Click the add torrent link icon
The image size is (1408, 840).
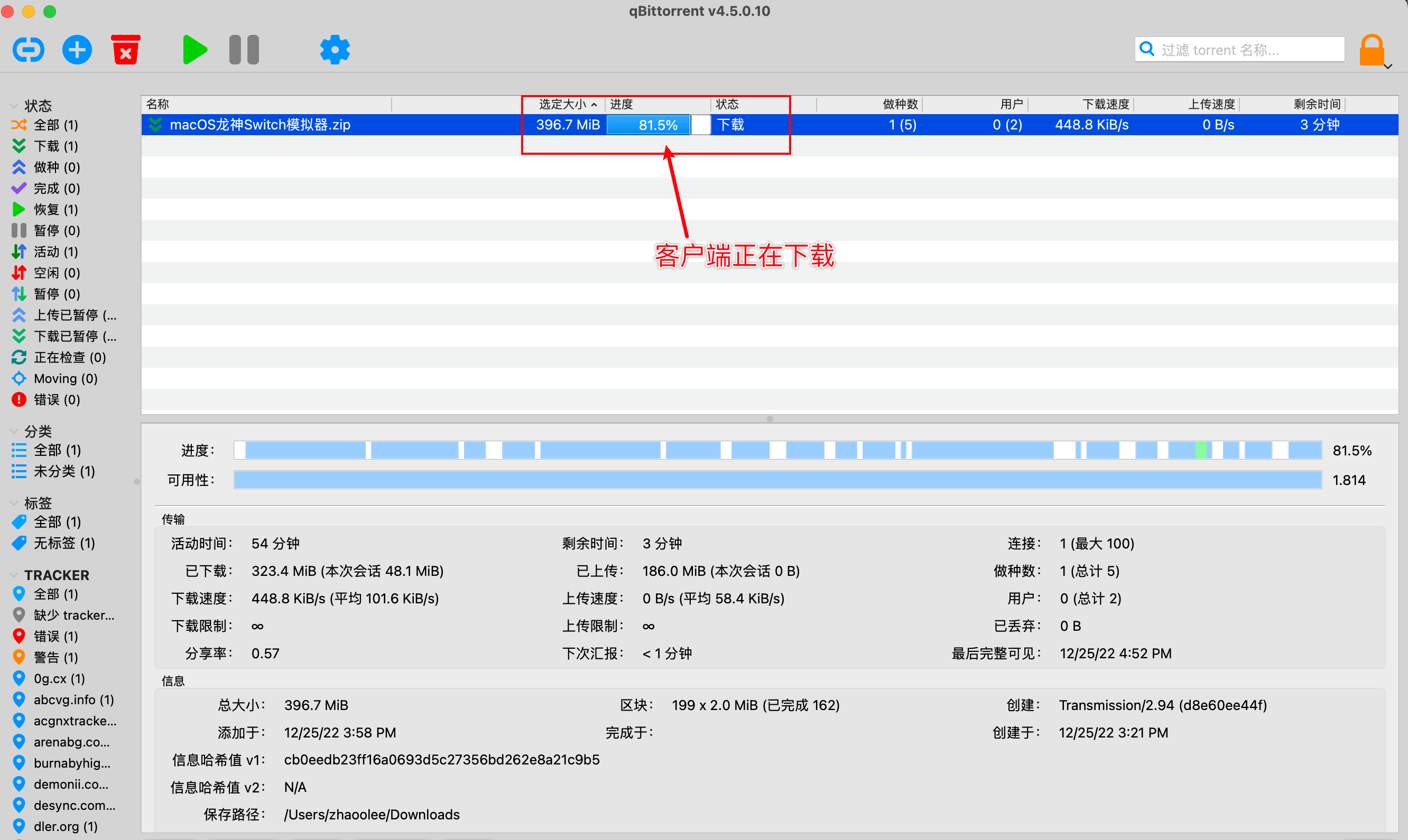[x=29, y=50]
